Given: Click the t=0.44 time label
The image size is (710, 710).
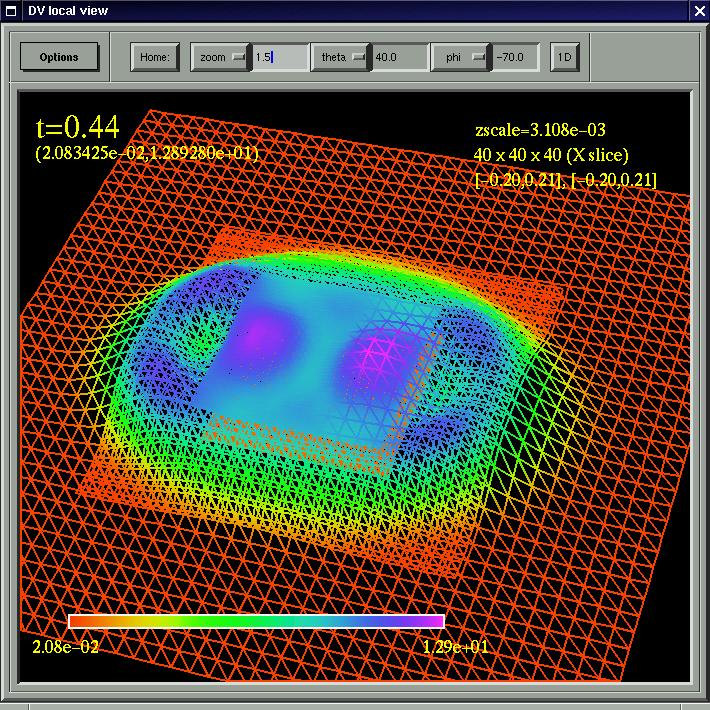Looking at the screenshot, I should [77, 127].
